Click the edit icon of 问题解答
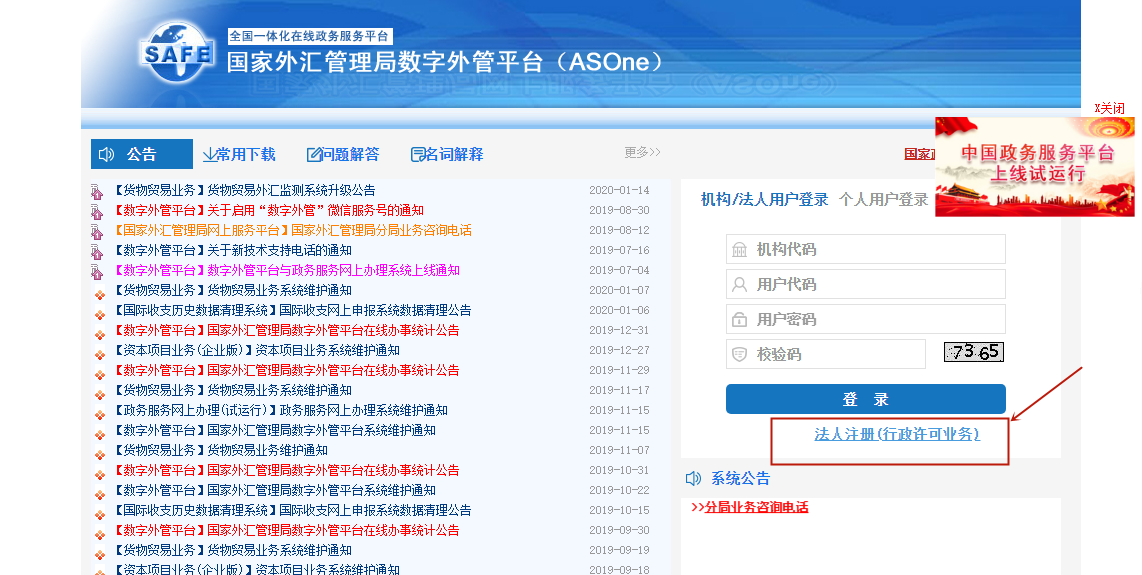The height and width of the screenshot is (575, 1142). pyautogui.click(x=314, y=154)
